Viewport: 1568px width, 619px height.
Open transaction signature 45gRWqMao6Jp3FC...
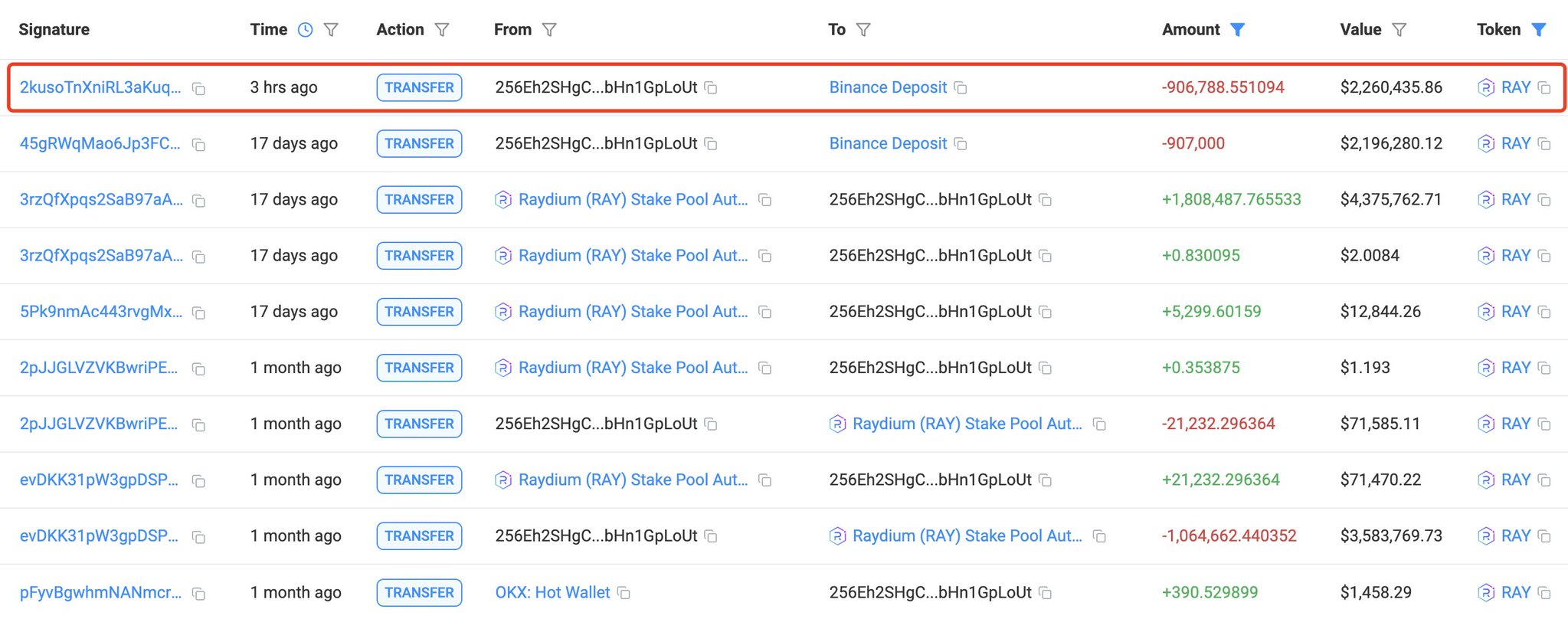click(100, 143)
